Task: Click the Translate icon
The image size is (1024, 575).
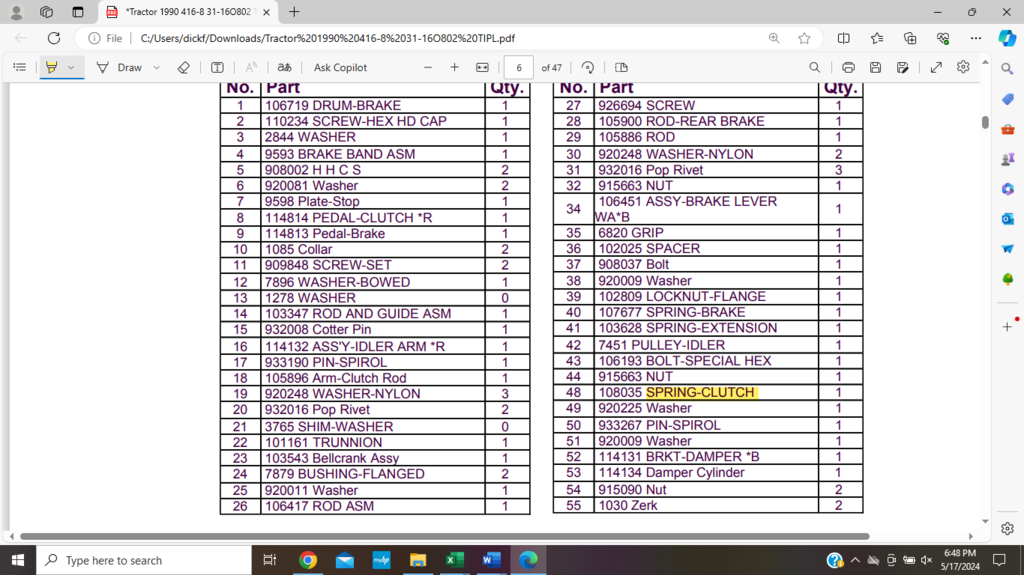Action: (284, 67)
